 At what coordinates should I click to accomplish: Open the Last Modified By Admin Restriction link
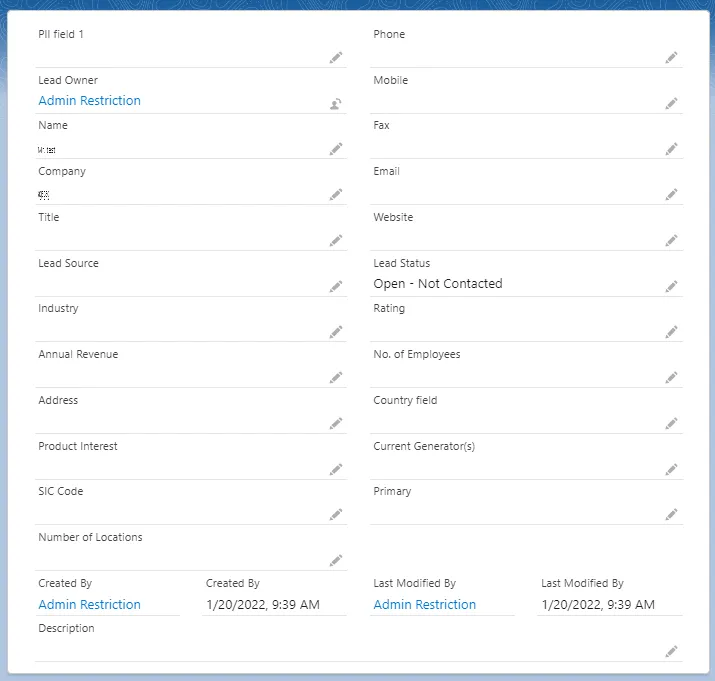pos(425,605)
